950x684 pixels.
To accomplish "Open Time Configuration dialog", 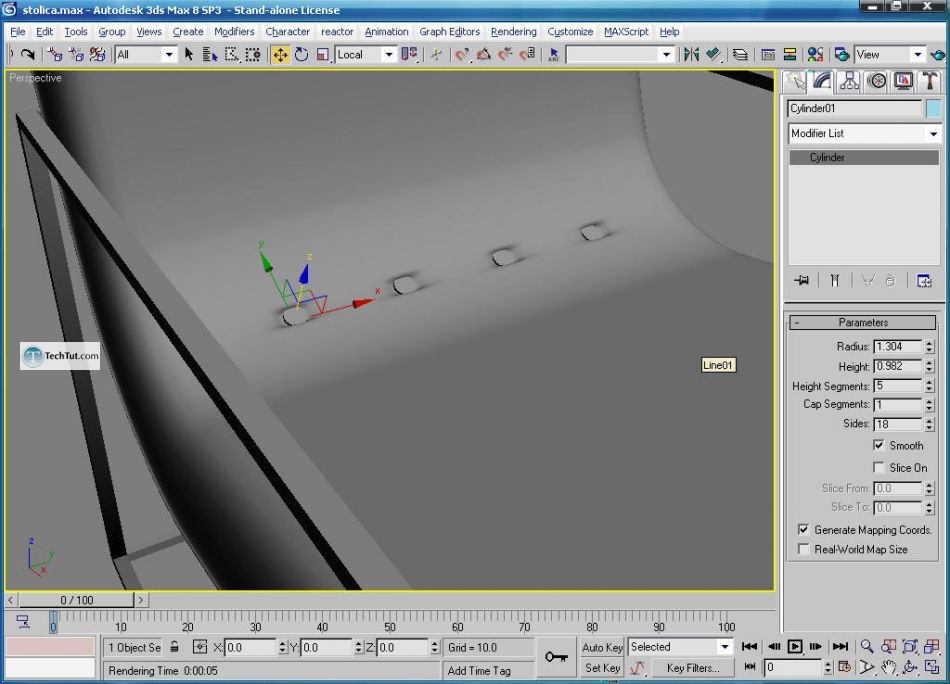I will [x=845, y=667].
